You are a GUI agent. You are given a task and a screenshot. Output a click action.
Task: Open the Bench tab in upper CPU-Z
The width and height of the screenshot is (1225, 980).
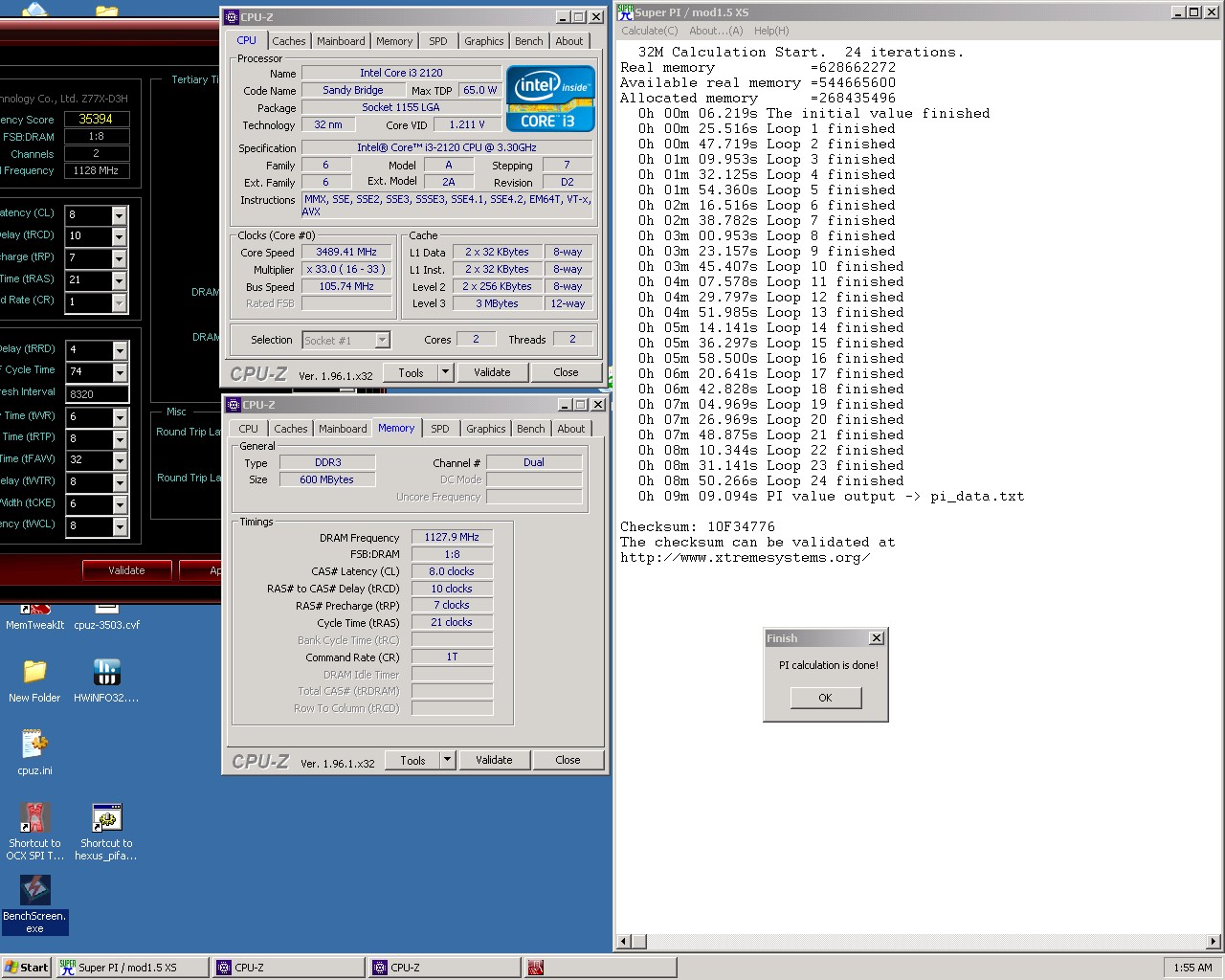pyautogui.click(x=529, y=41)
